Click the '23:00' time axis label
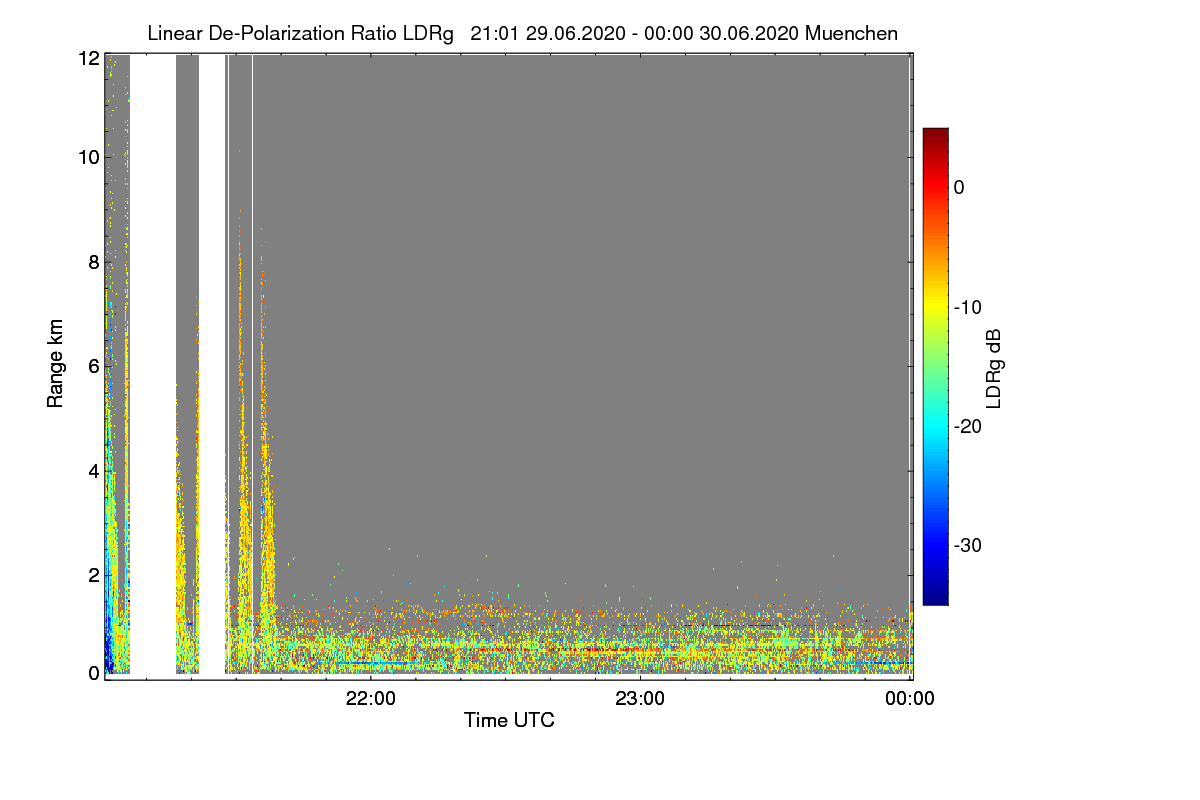This screenshot has width=1200, height=800. pyautogui.click(x=640, y=698)
